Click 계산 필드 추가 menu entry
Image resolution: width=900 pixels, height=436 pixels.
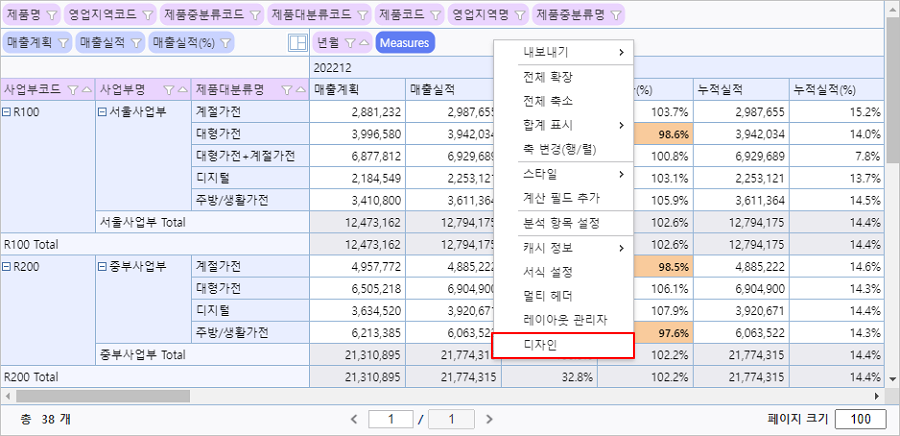click(562, 198)
